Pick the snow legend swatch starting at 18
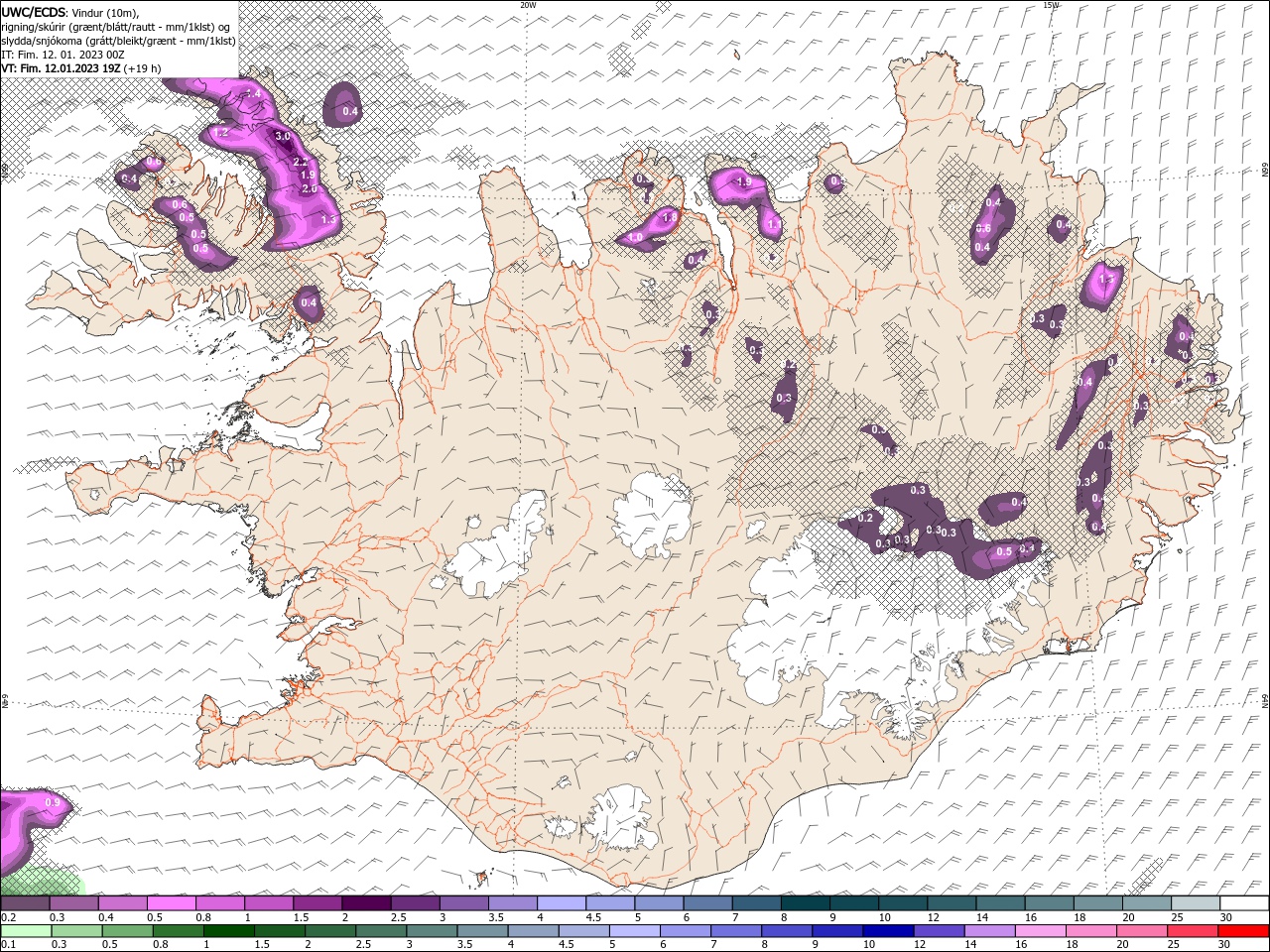The height and width of the screenshot is (952, 1270). point(1098,903)
